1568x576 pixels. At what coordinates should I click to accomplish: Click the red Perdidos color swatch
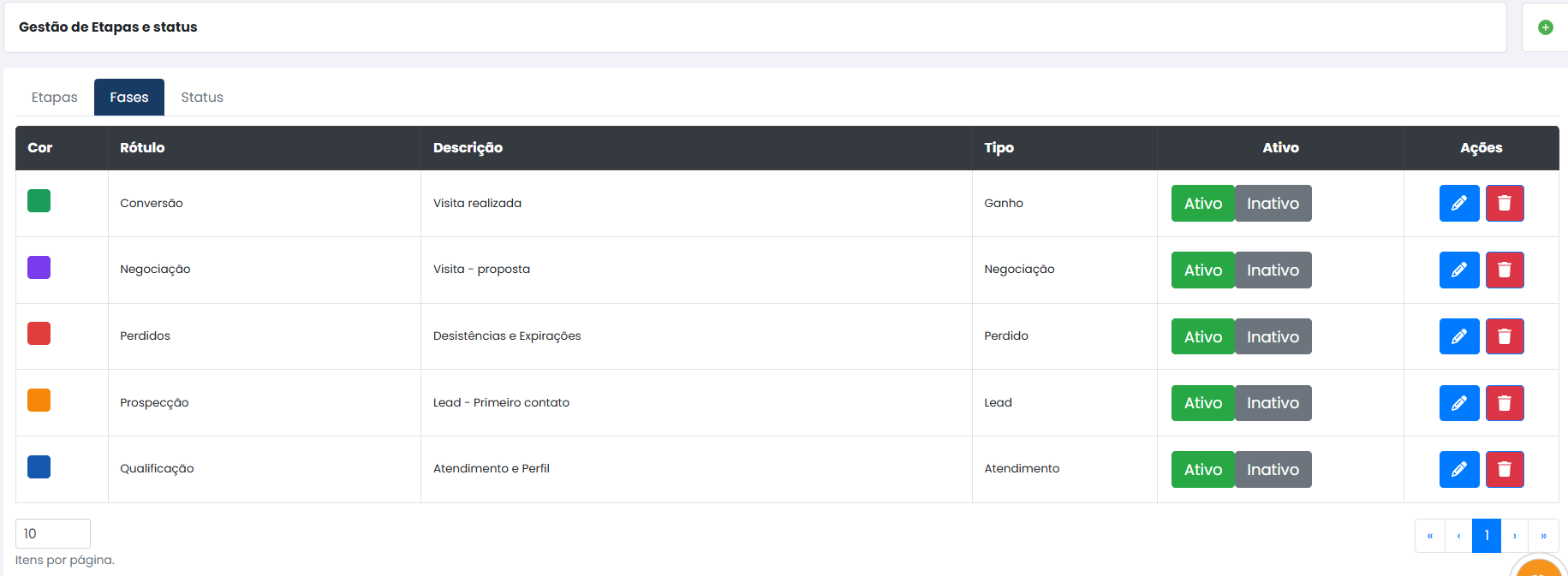[39, 333]
